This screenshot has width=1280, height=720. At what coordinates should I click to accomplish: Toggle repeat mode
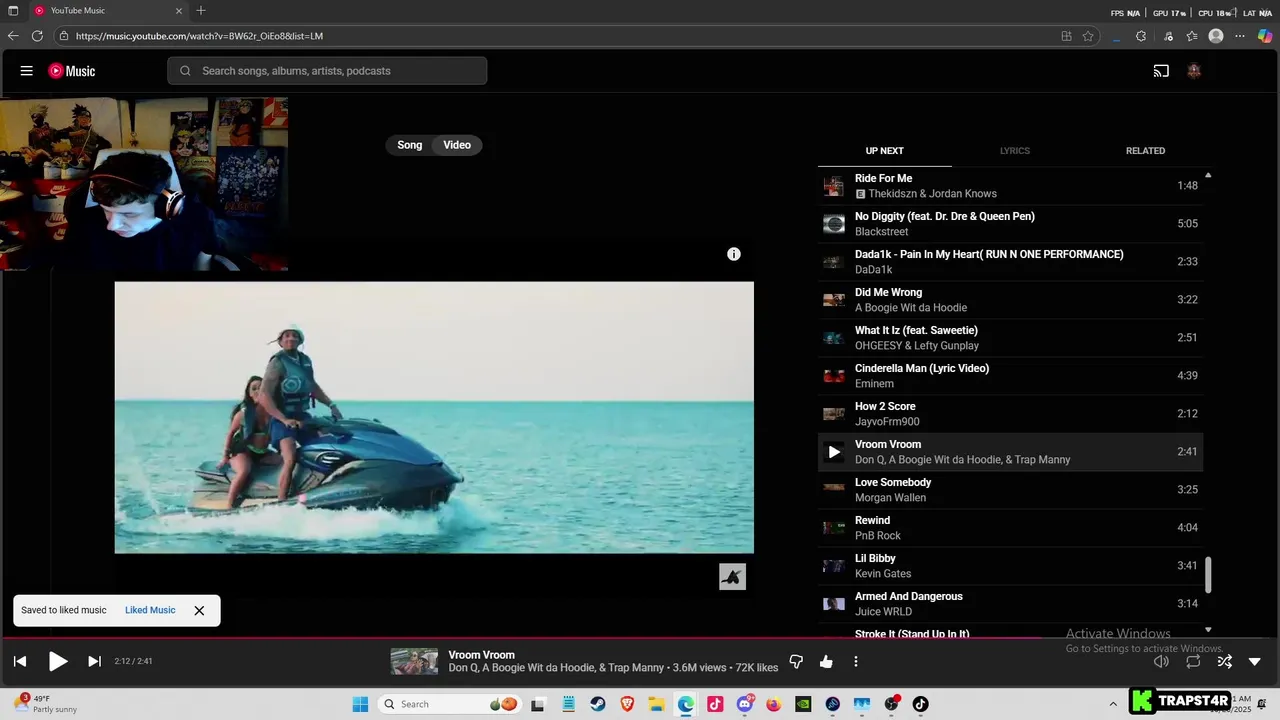[1193, 661]
